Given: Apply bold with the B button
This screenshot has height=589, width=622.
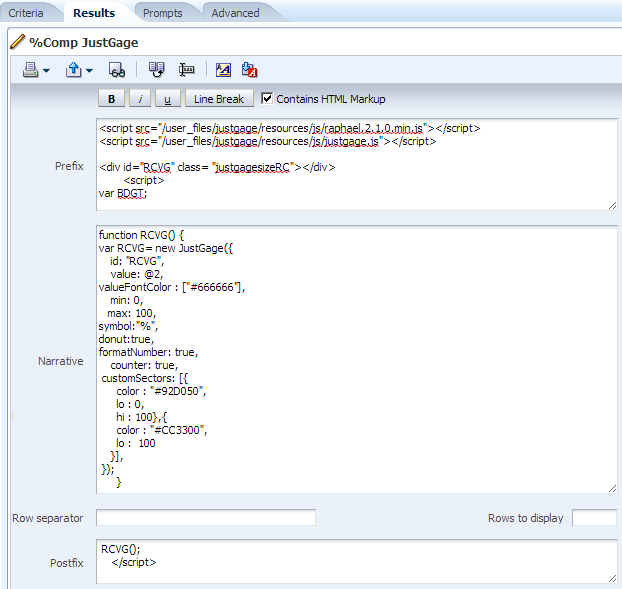Looking at the screenshot, I should [111, 99].
